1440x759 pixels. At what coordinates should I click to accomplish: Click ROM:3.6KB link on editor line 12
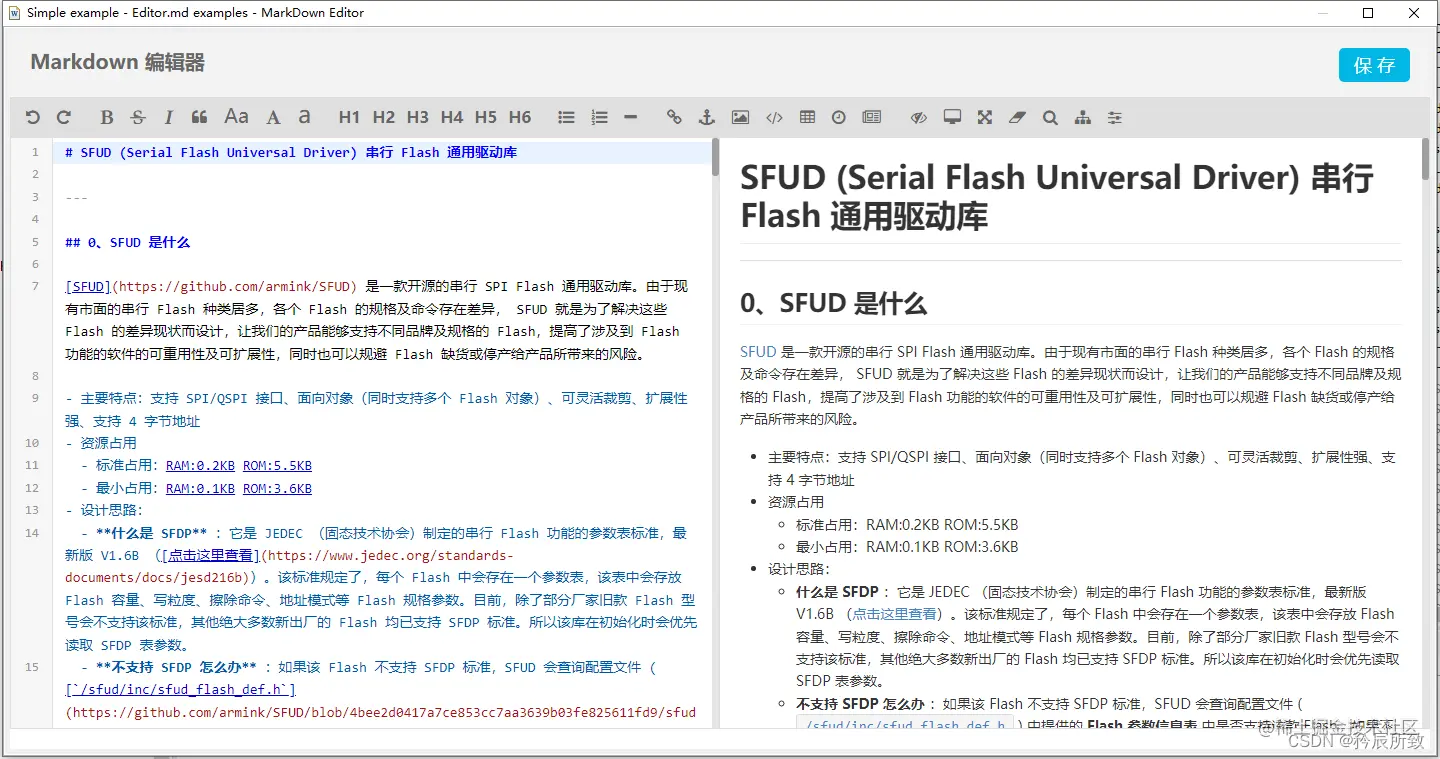pyautogui.click(x=277, y=488)
